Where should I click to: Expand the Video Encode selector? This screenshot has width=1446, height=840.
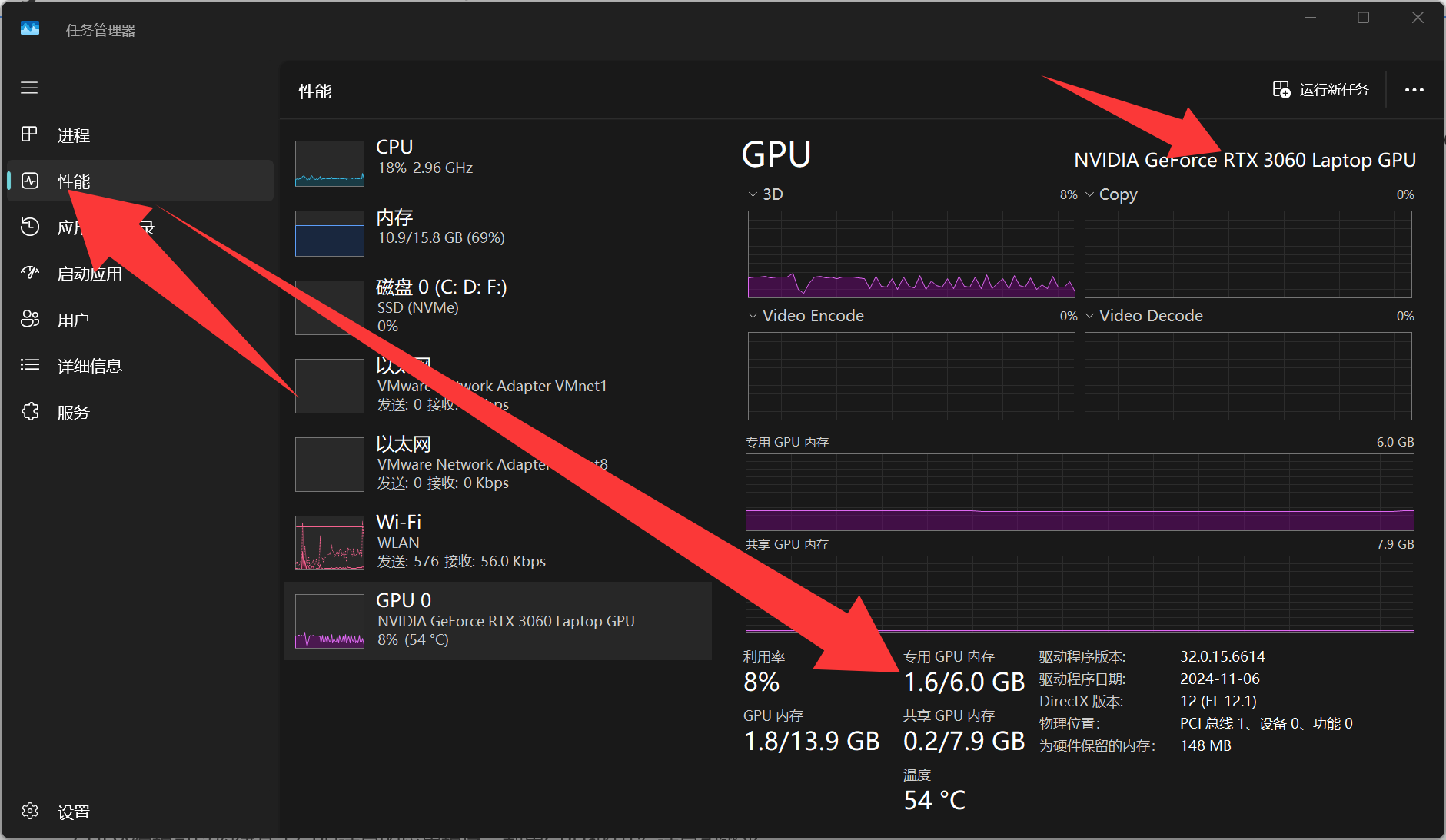[x=752, y=315]
